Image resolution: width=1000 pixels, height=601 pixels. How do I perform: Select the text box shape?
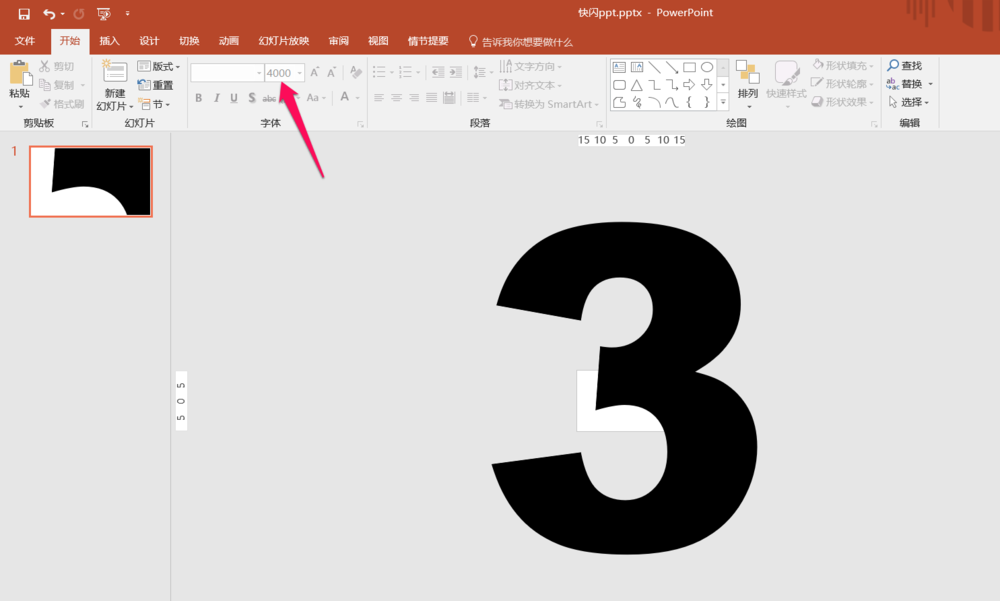[x=619, y=67]
